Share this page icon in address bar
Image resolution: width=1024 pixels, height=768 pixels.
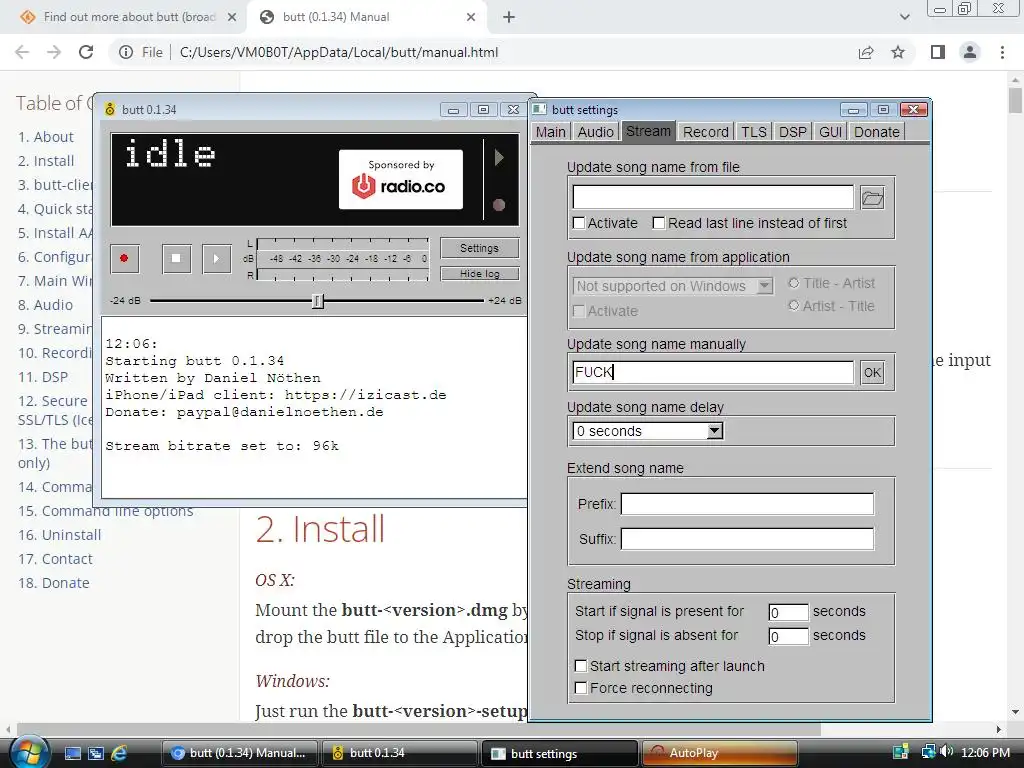coord(866,52)
